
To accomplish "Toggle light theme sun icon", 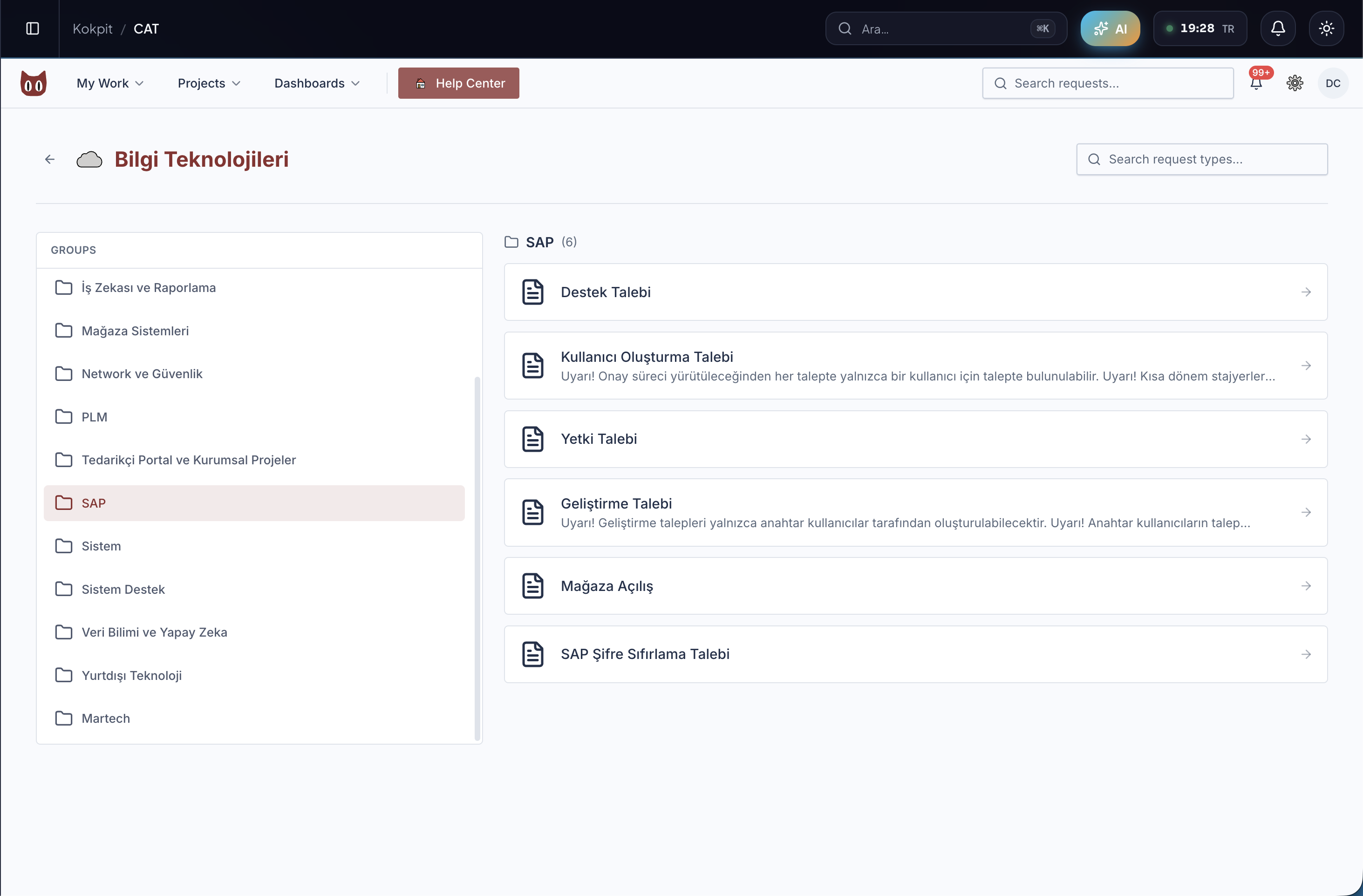I will [1326, 28].
